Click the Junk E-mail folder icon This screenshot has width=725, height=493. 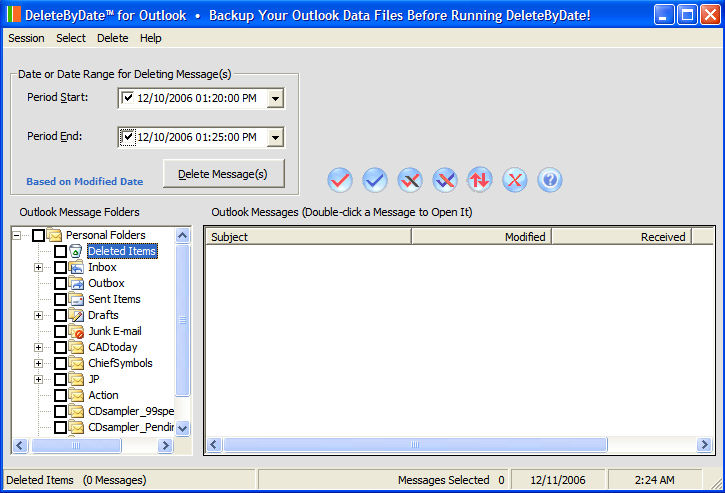[x=76, y=331]
